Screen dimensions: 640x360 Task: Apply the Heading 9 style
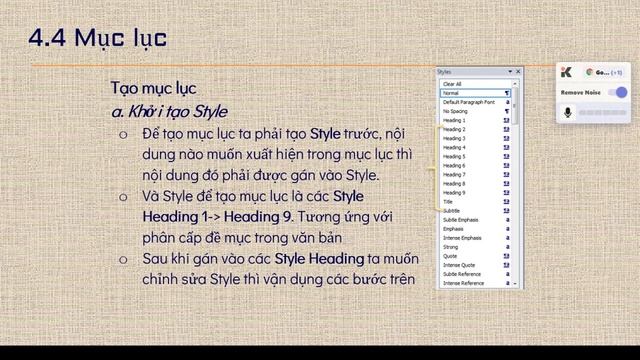[x=476, y=193]
